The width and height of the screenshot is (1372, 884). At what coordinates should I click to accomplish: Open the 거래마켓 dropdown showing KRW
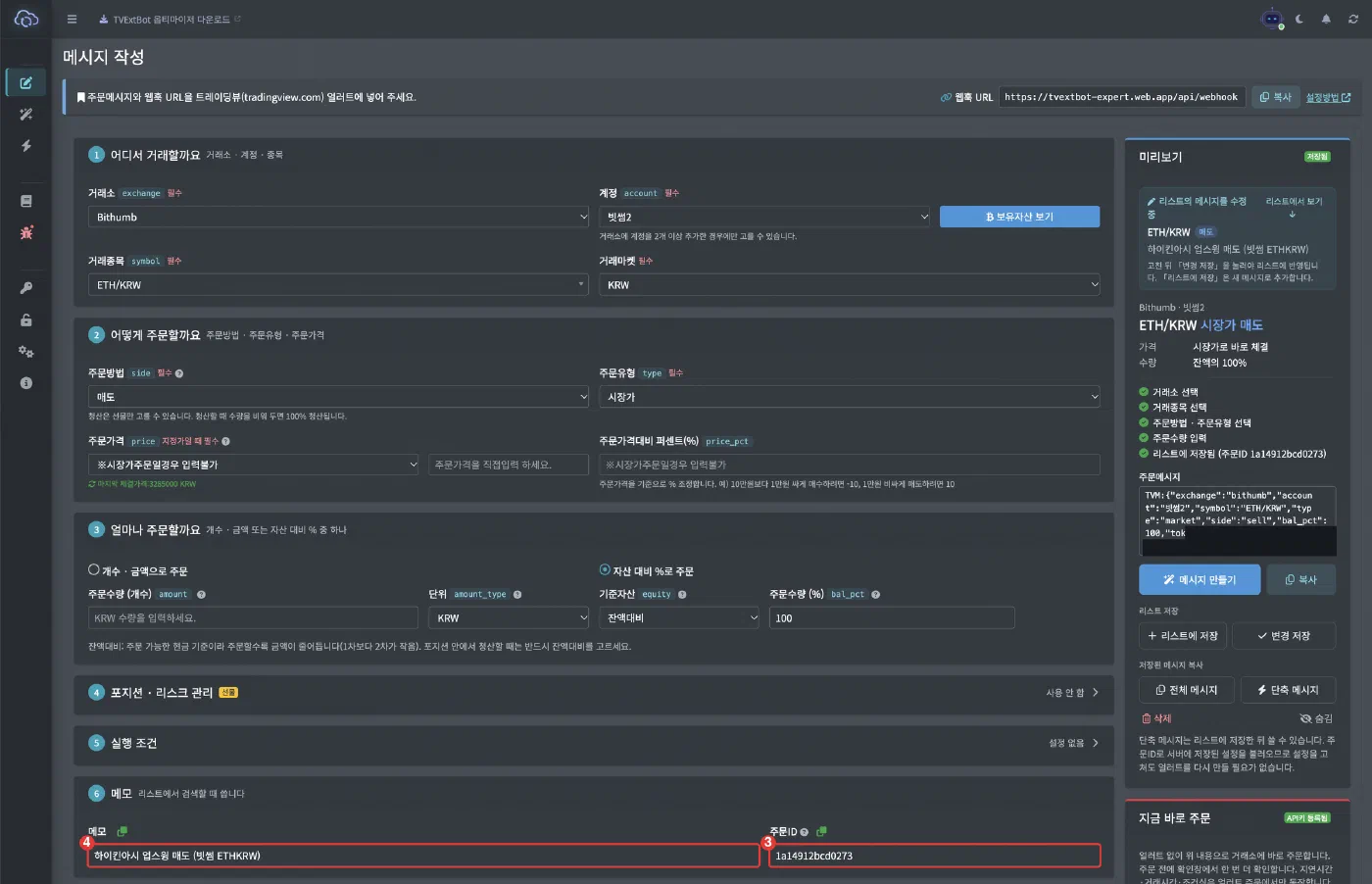850,284
